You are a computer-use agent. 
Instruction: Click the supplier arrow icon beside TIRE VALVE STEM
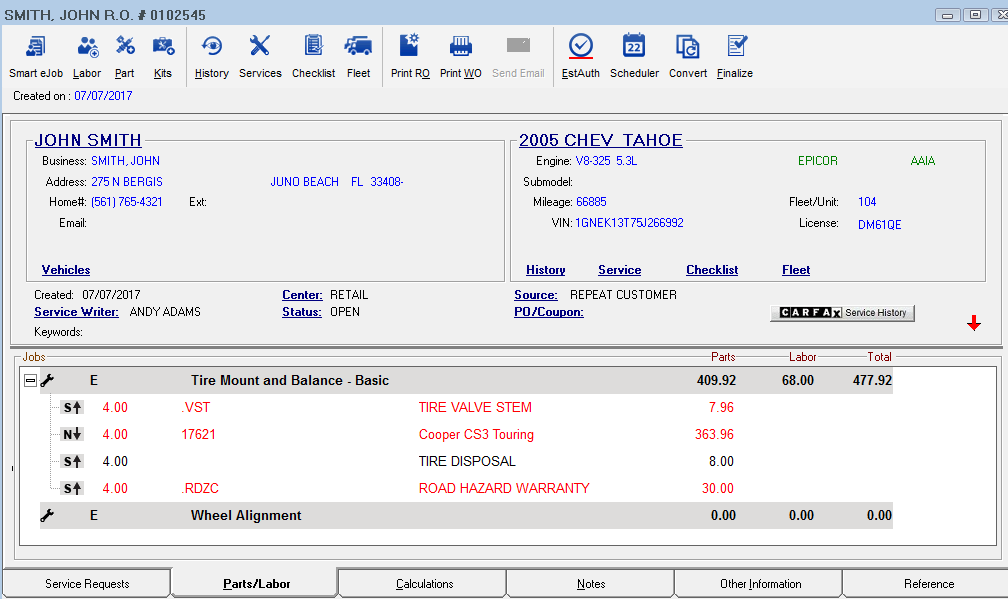(69, 407)
